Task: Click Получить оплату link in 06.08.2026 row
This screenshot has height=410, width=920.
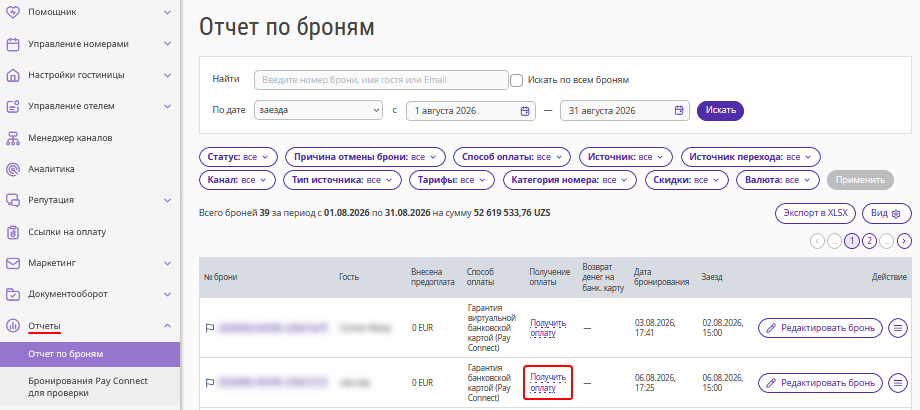Action: coord(548,382)
